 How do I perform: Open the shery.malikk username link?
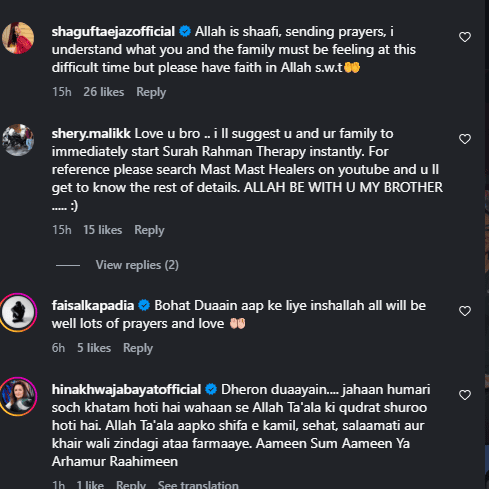coord(91,134)
